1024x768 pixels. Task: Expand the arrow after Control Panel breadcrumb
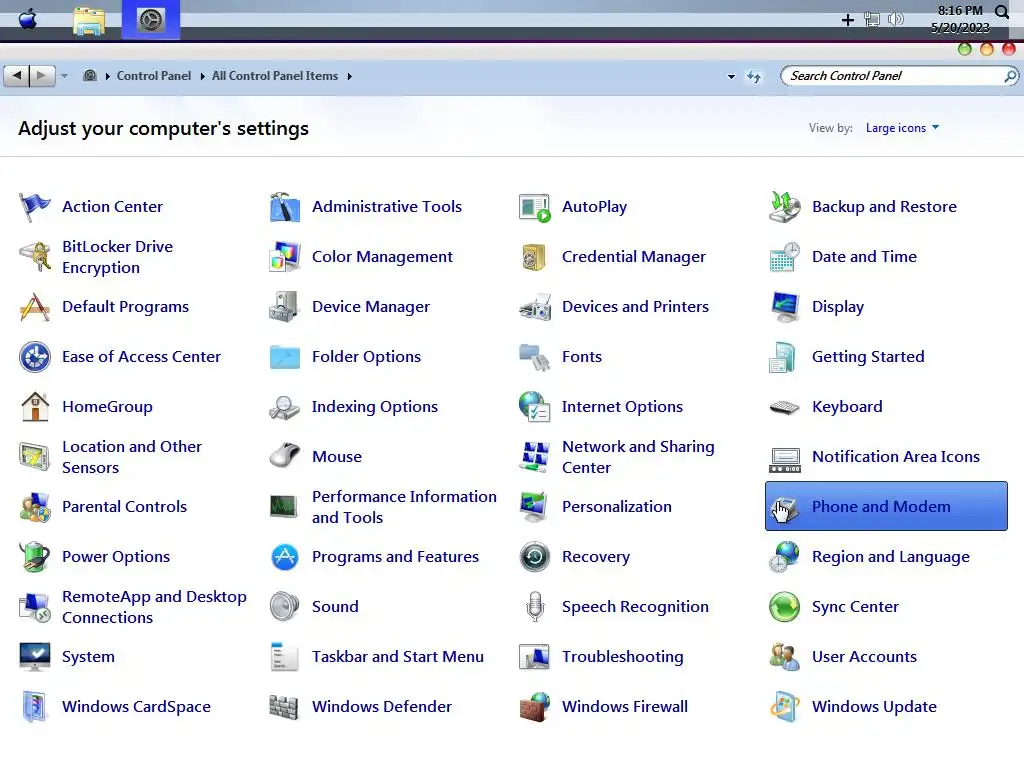pyautogui.click(x=202, y=76)
